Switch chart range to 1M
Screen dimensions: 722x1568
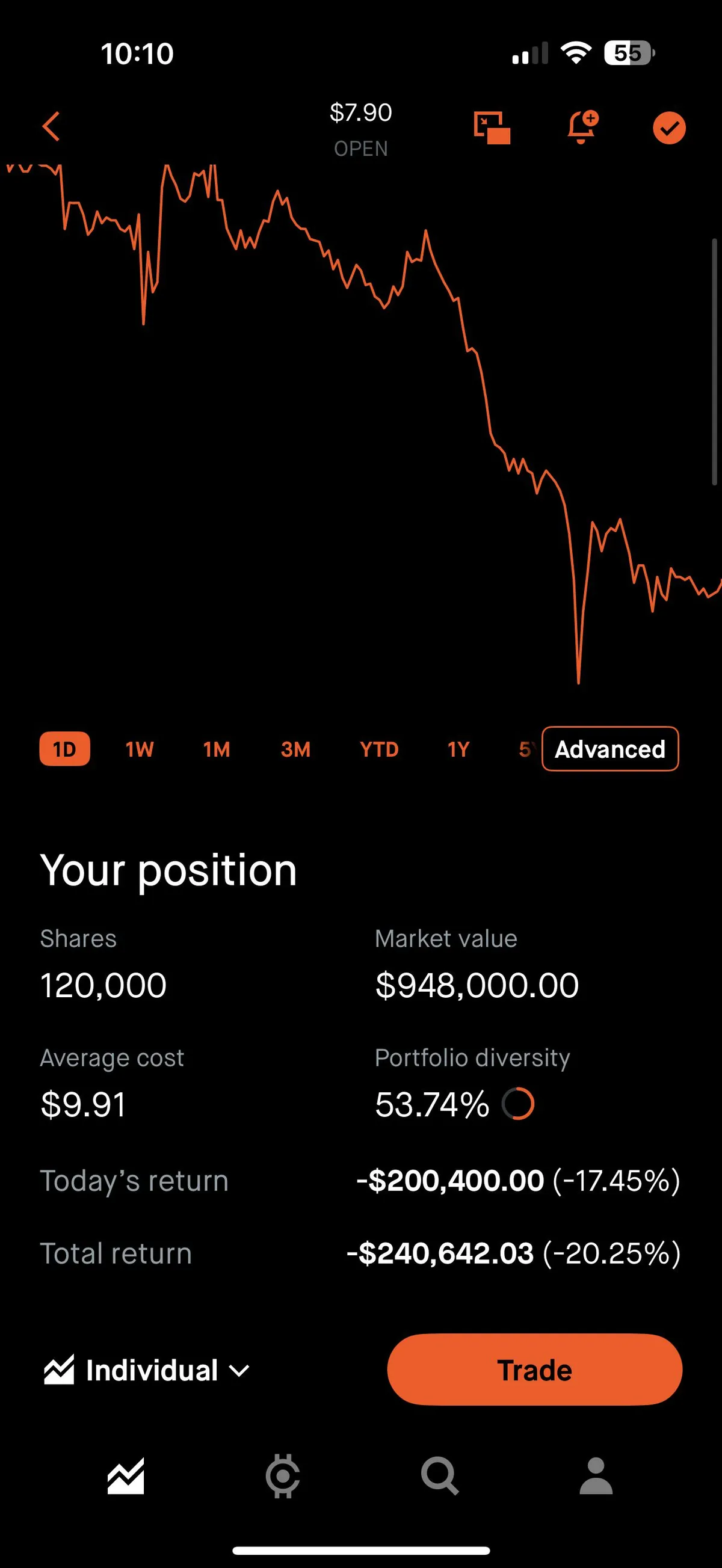[x=217, y=749]
